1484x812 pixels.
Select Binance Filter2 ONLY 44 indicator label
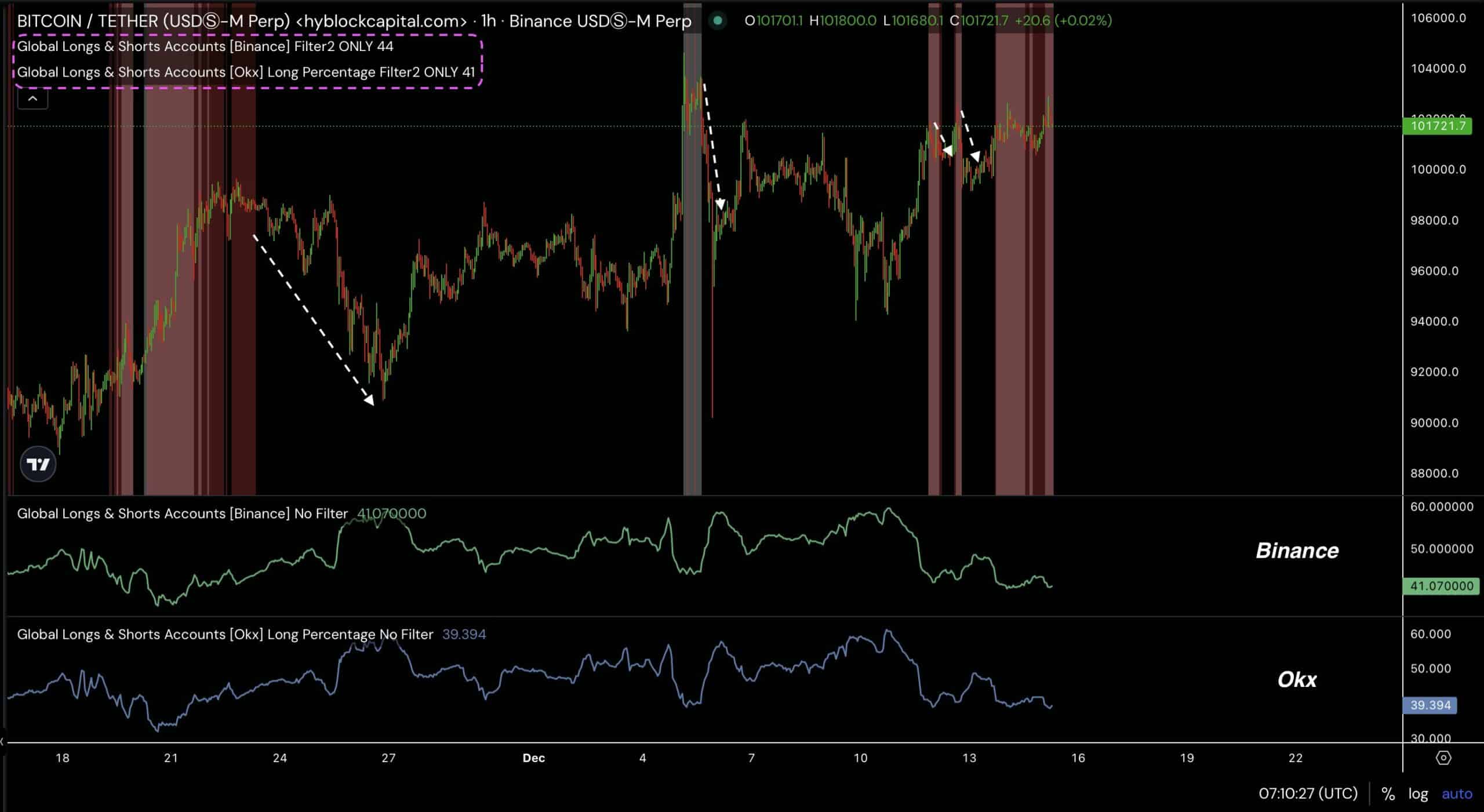(205, 46)
